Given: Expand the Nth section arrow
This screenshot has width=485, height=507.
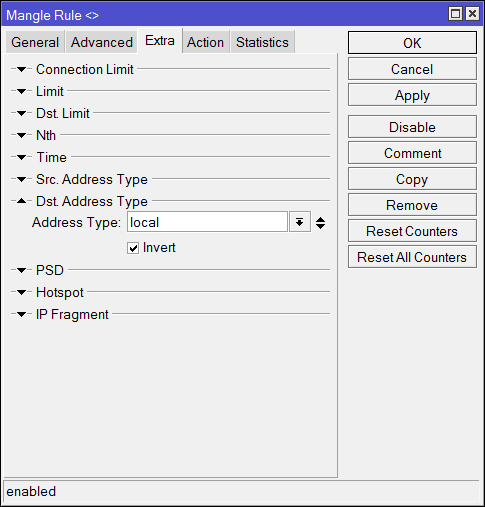Looking at the screenshot, I should (22, 135).
